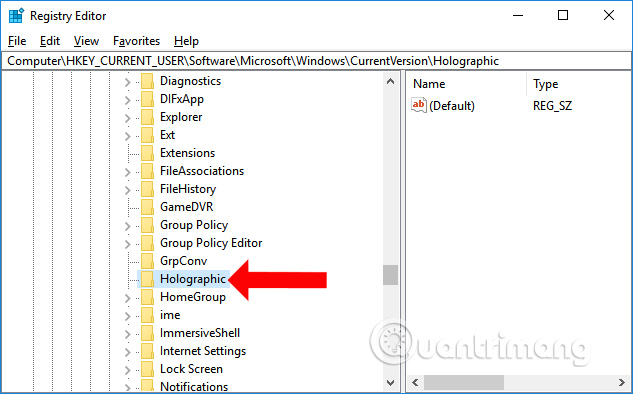Click the GameDVR folder icon
The width and height of the screenshot is (633, 394).
[147, 207]
